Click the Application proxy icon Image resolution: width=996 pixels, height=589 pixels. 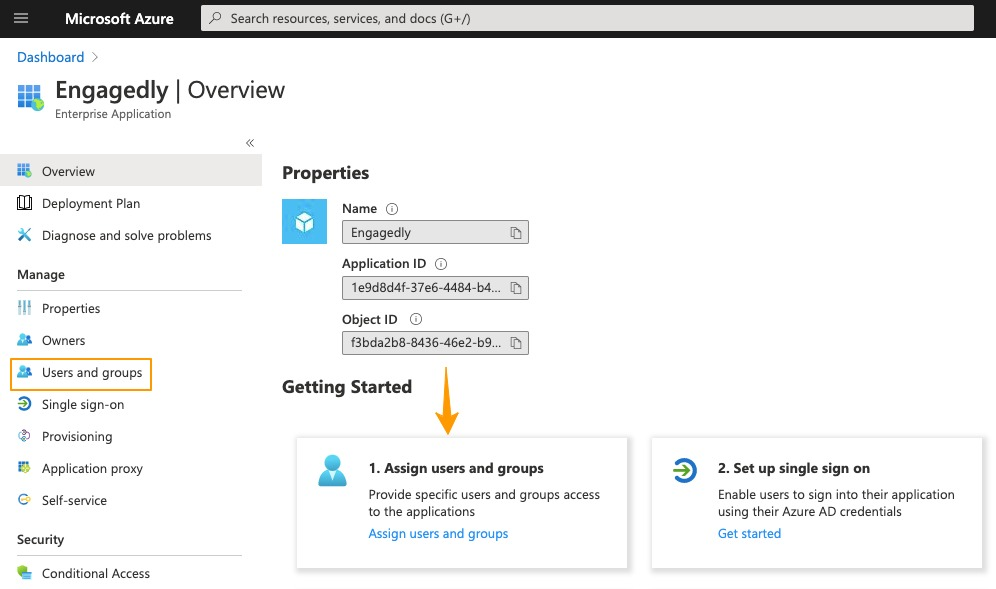click(24, 468)
